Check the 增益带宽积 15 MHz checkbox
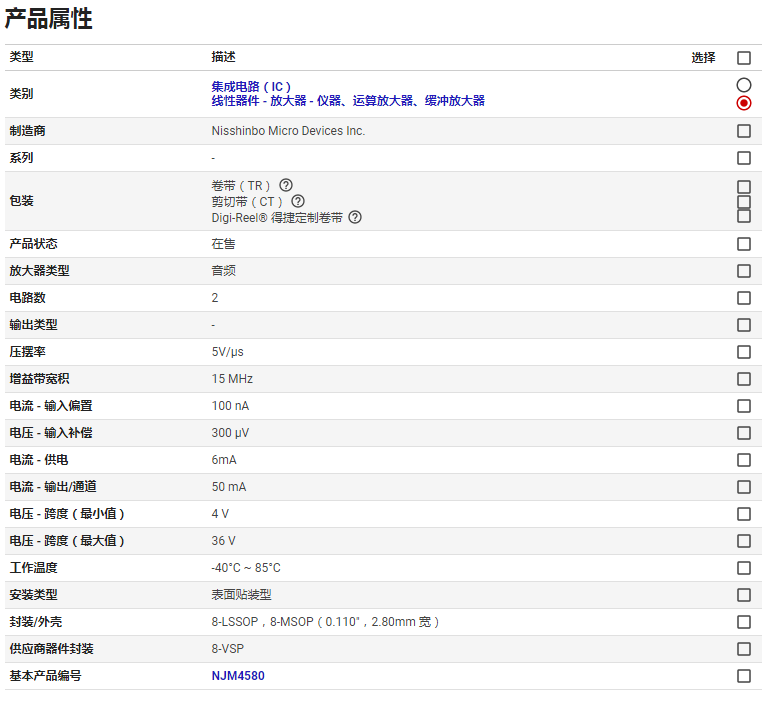The height and width of the screenshot is (703, 770). pos(743,379)
